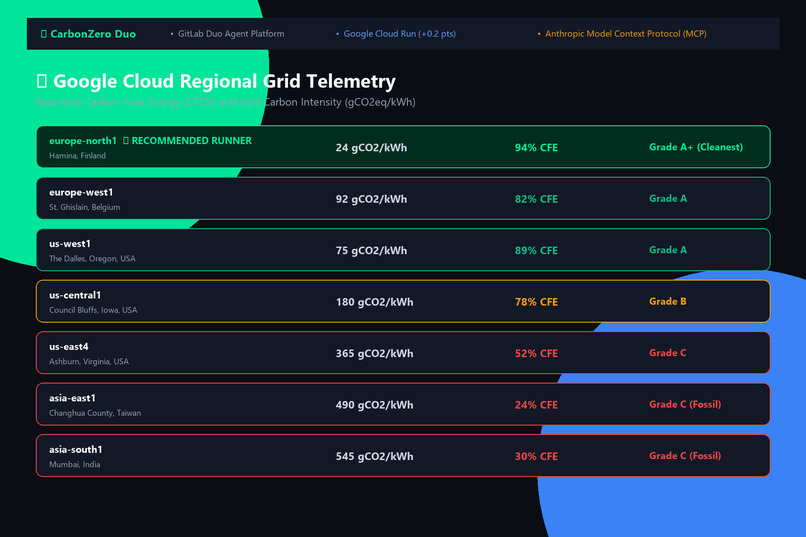Click the Google Cloud Regional Grid Telemetry heading

coord(216,81)
